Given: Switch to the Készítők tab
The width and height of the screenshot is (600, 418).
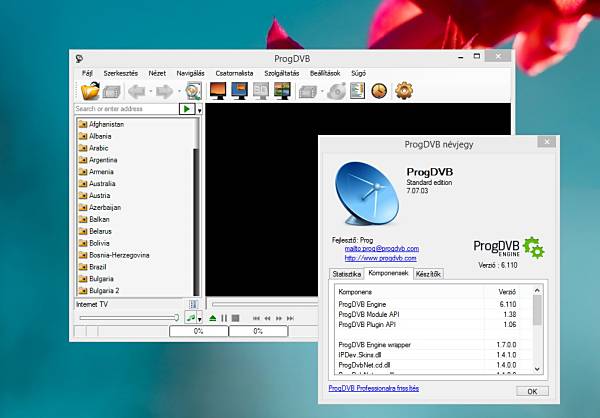Looking at the screenshot, I should pos(428,274).
